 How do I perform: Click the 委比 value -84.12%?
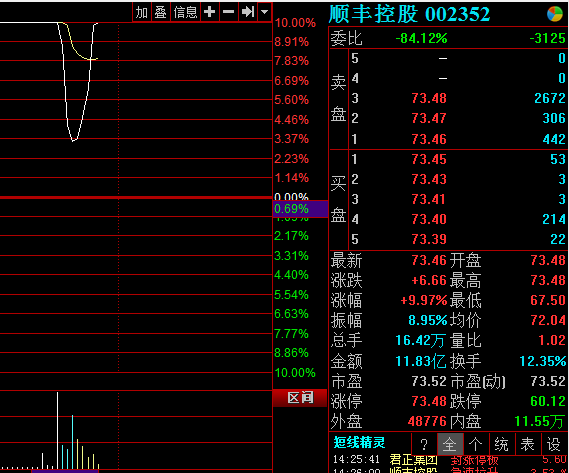[421, 38]
